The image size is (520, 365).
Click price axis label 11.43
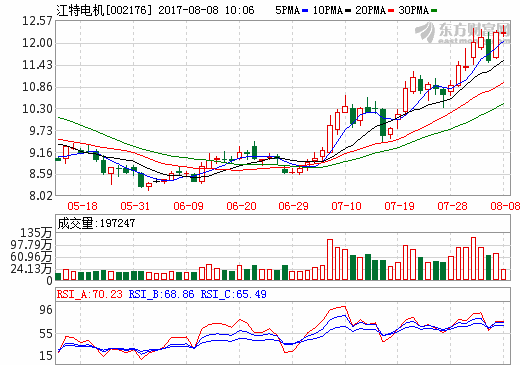pyautogui.click(x=37, y=65)
